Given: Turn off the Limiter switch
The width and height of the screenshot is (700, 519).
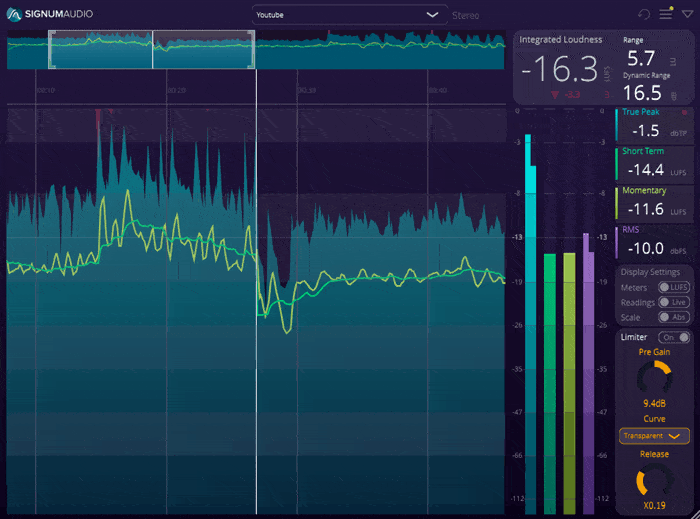Looking at the screenshot, I should pyautogui.click(x=674, y=337).
